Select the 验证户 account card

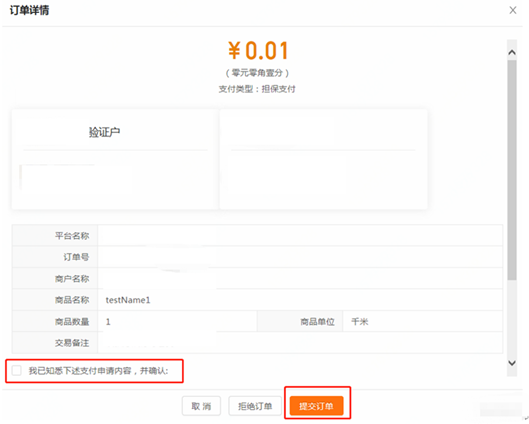(x=114, y=159)
